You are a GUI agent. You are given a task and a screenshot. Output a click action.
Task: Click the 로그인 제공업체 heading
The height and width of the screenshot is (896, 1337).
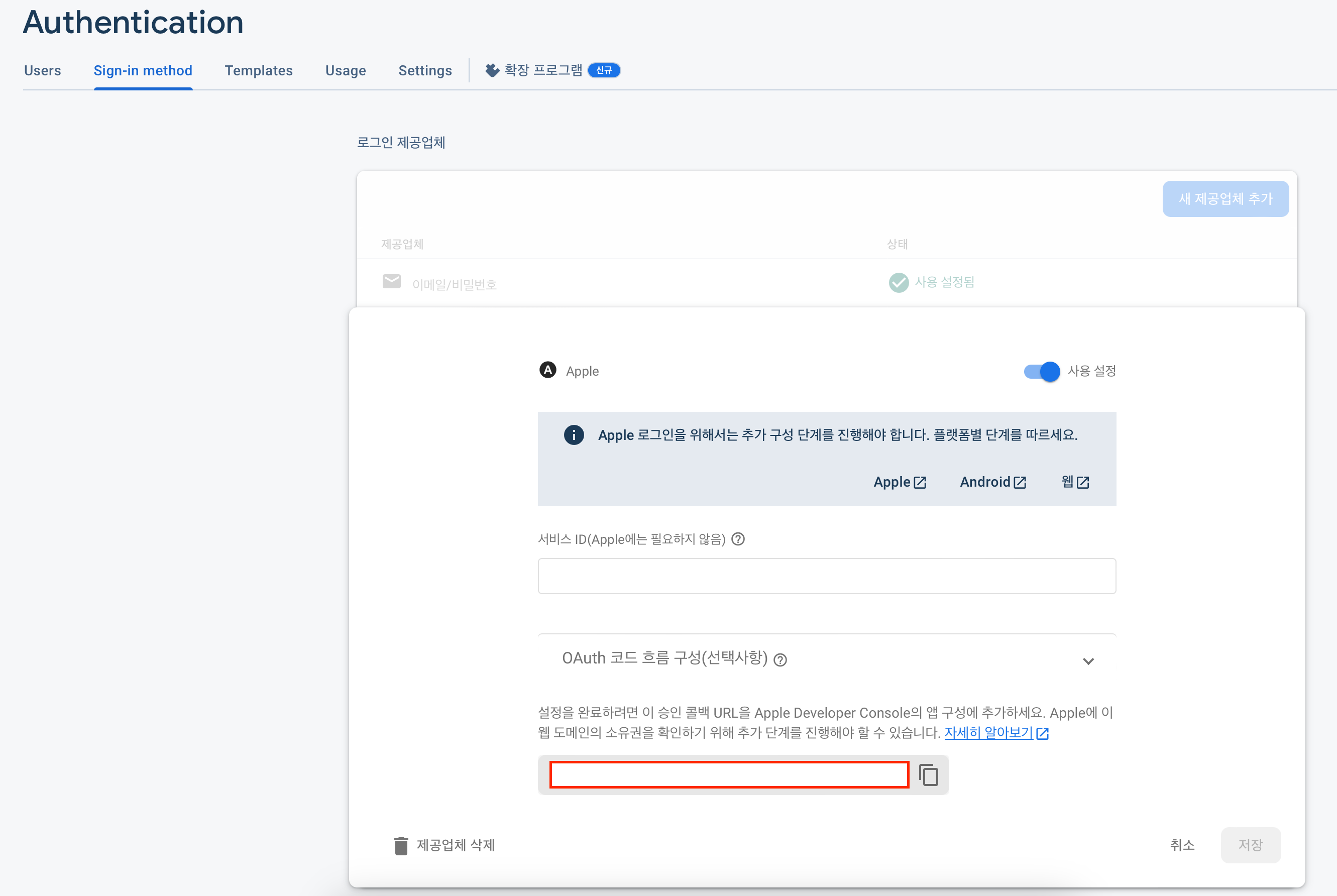click(400, 142)
